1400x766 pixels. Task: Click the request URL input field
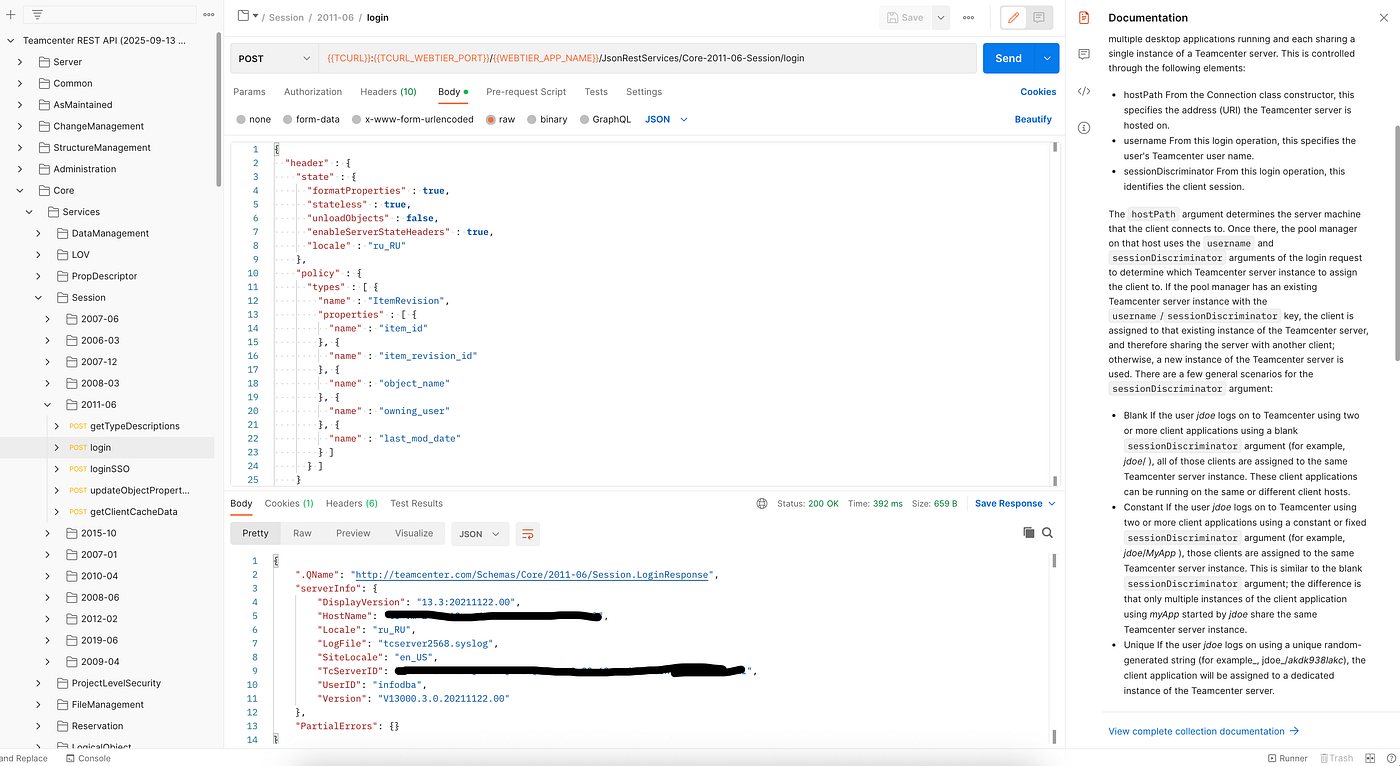pyautogui.click(x=647, y=58)
